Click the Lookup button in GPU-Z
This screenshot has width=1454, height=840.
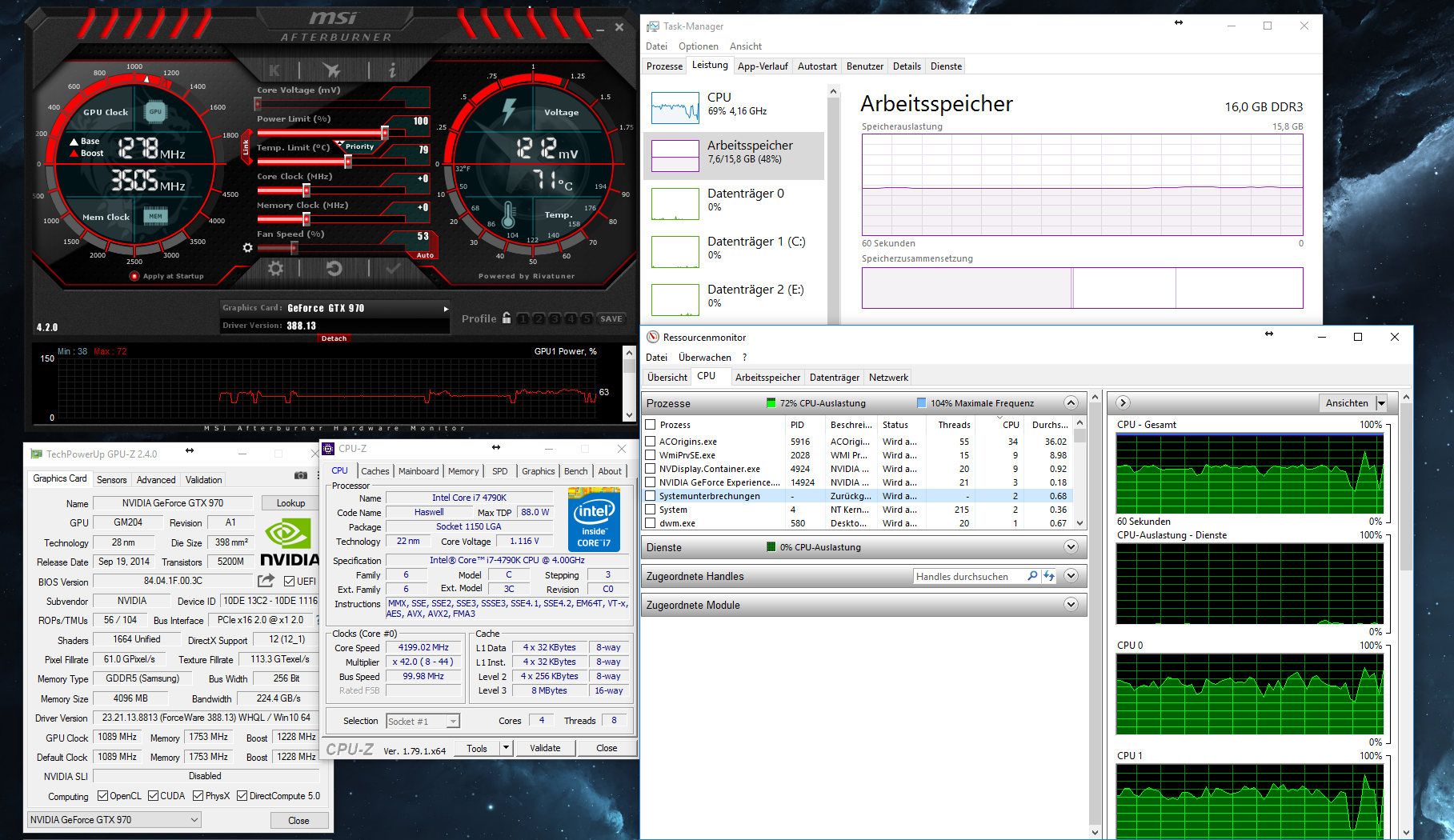click(x=291, y=503)
